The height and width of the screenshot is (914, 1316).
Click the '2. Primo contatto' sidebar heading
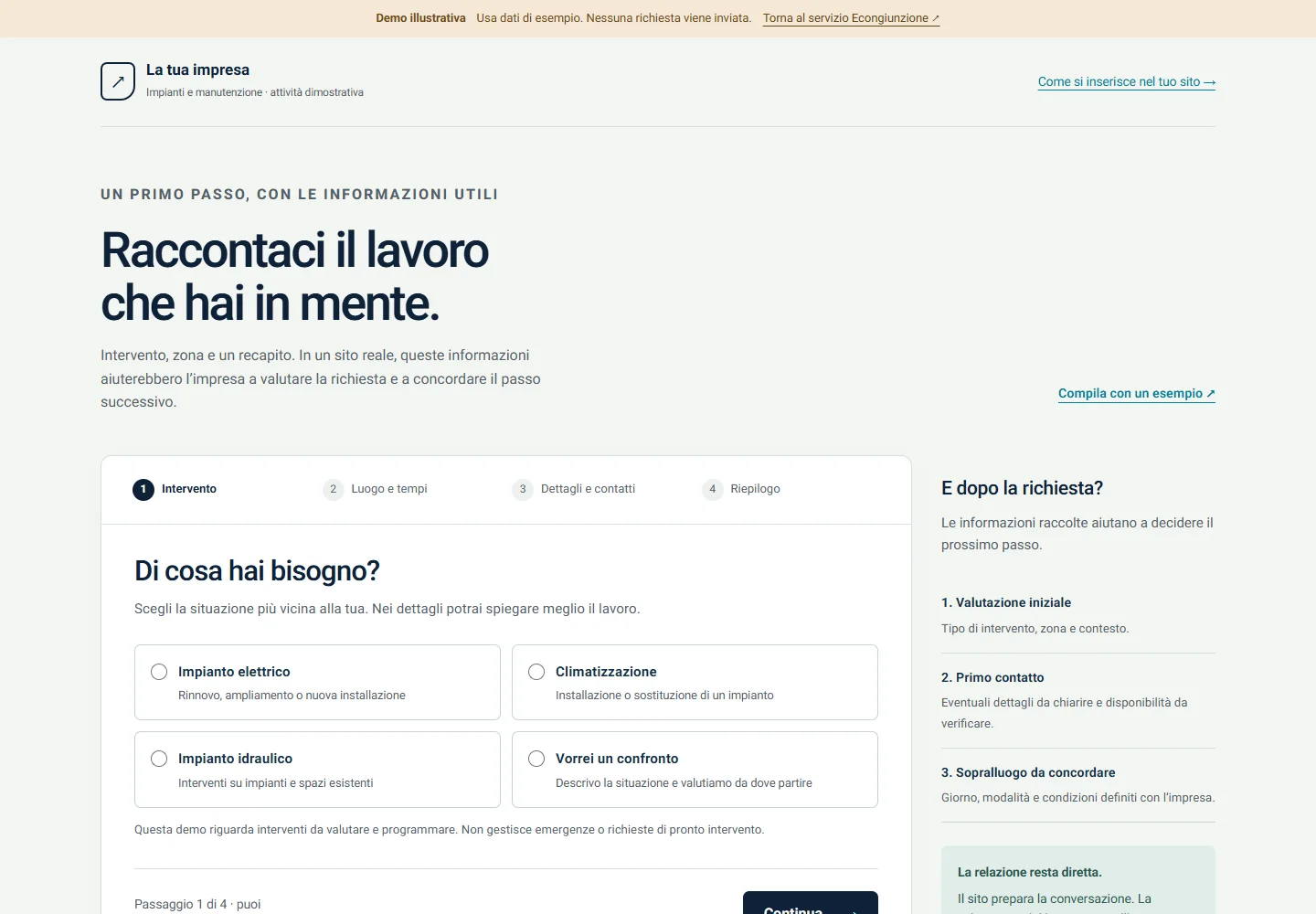tap(992, 677)
